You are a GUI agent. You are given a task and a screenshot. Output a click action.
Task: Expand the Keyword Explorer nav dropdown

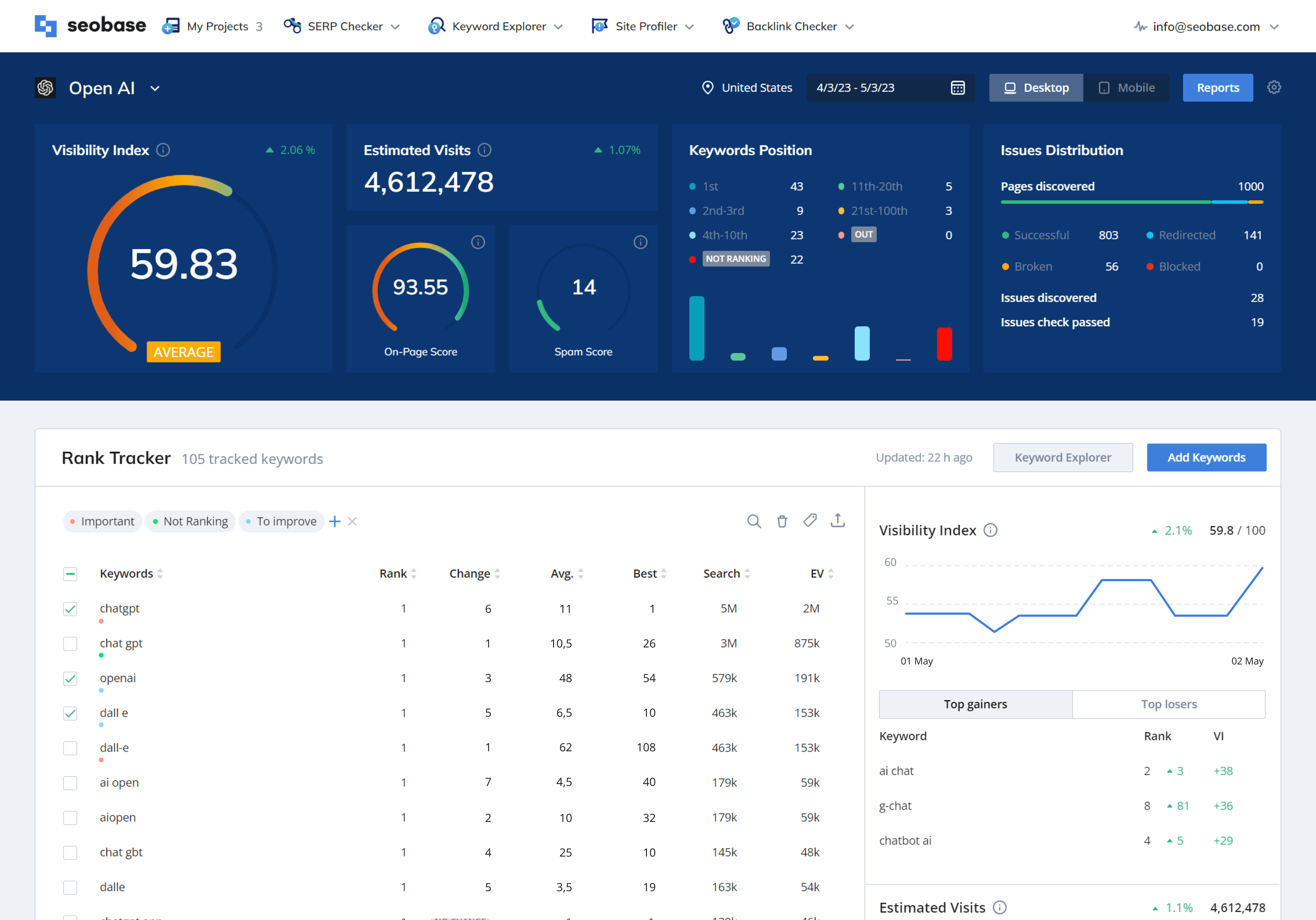point(558,27)
